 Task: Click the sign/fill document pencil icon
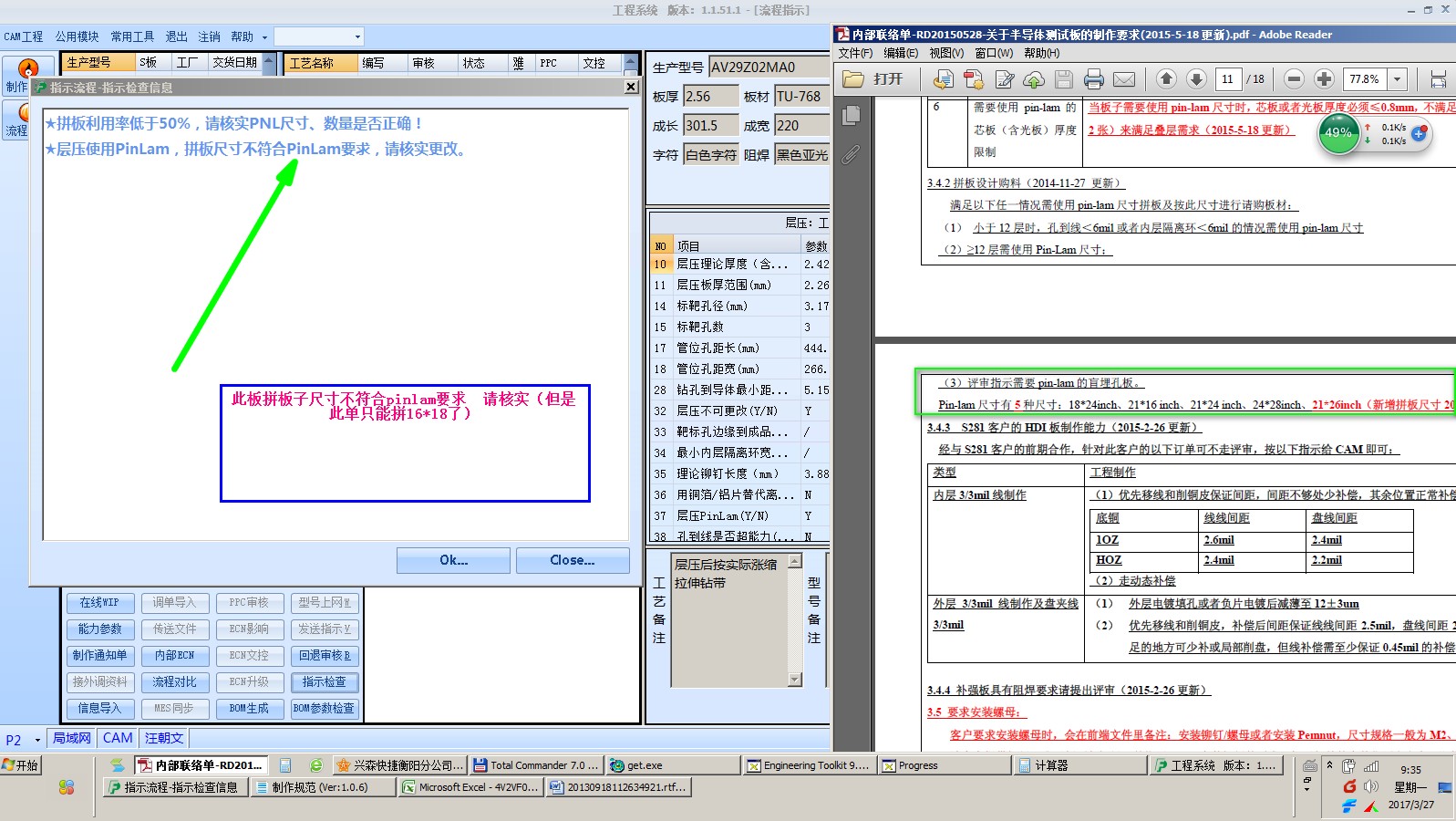pyautogui.click(x=1005, y=79)
